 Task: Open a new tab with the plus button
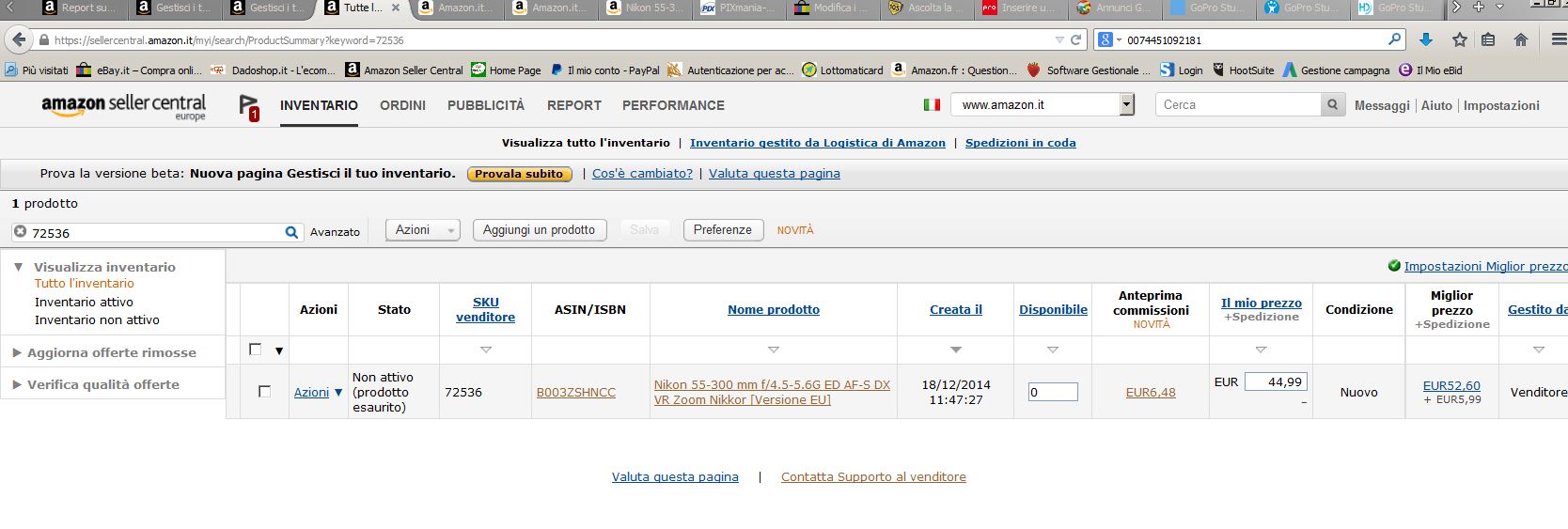pos(1478,8)
